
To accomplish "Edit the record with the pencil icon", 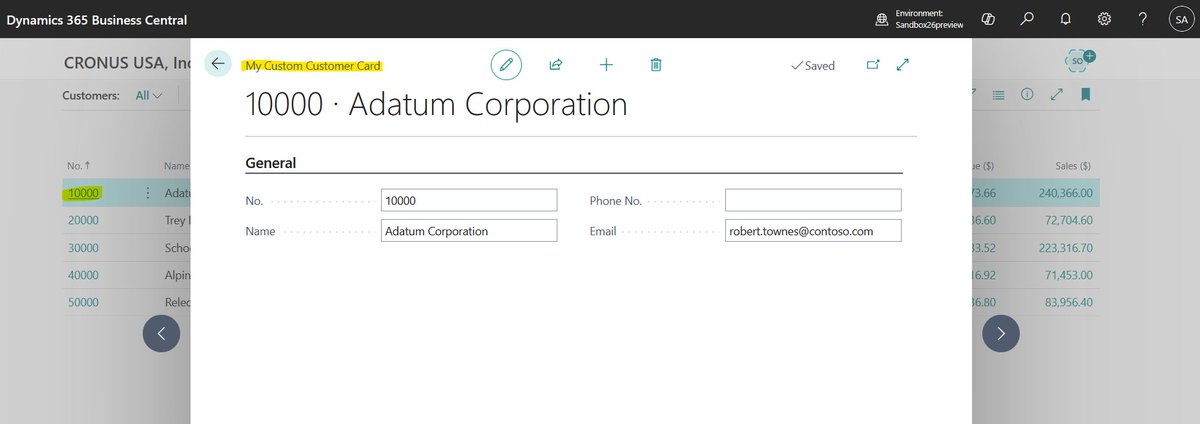I will [506, 65].
